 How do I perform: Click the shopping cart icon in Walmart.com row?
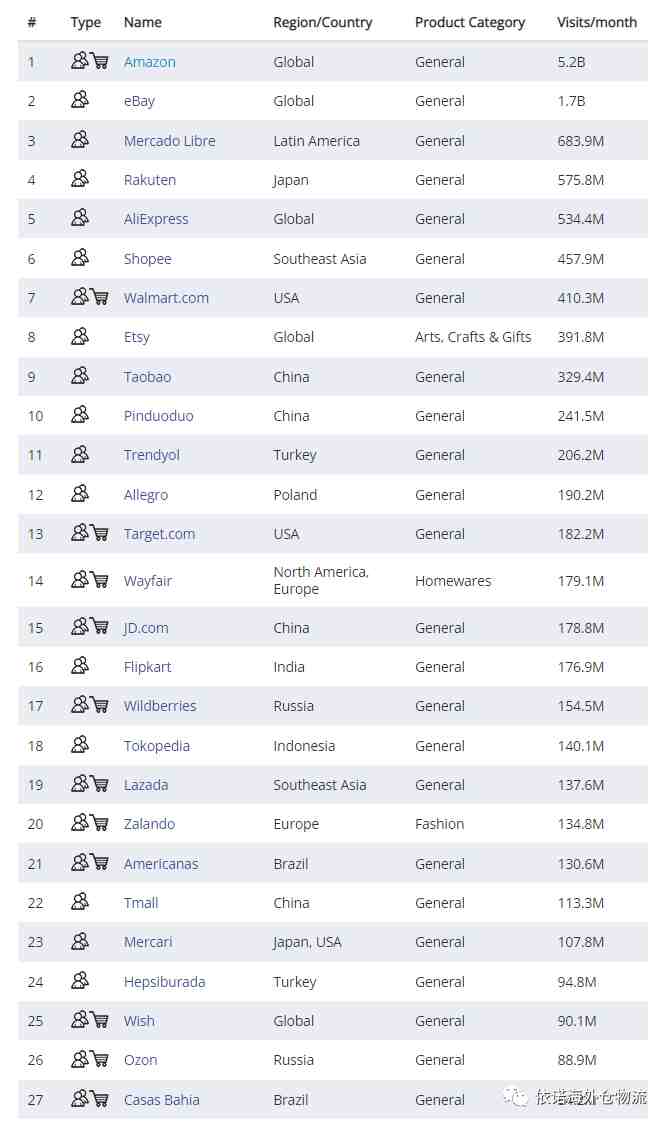[x=100, y=297]
